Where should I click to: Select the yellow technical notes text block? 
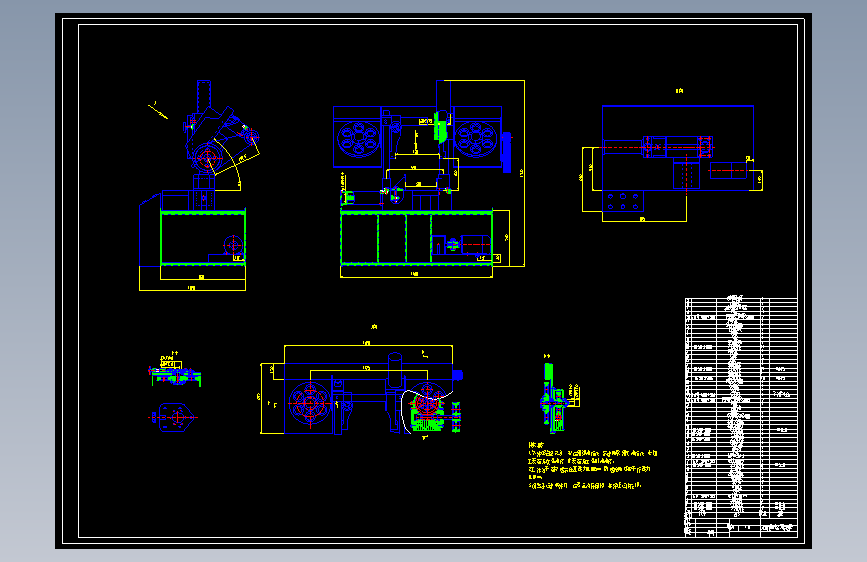pyautogui.click(x=592, y=465)
